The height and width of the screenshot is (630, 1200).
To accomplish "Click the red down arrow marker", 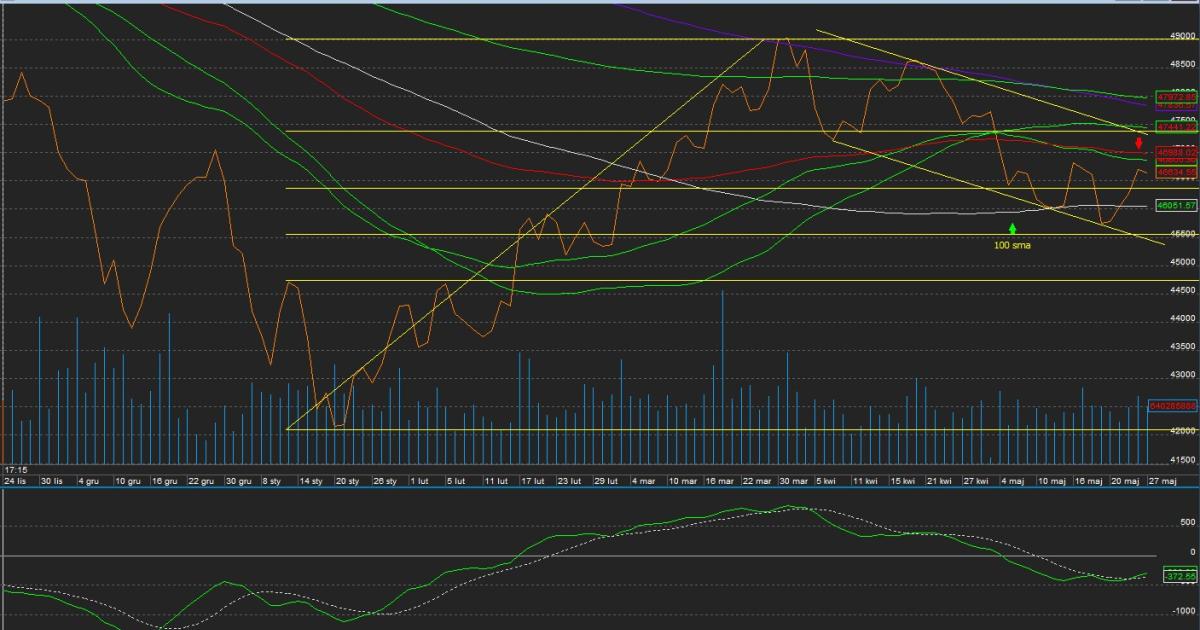I will tap(1138, 143).
